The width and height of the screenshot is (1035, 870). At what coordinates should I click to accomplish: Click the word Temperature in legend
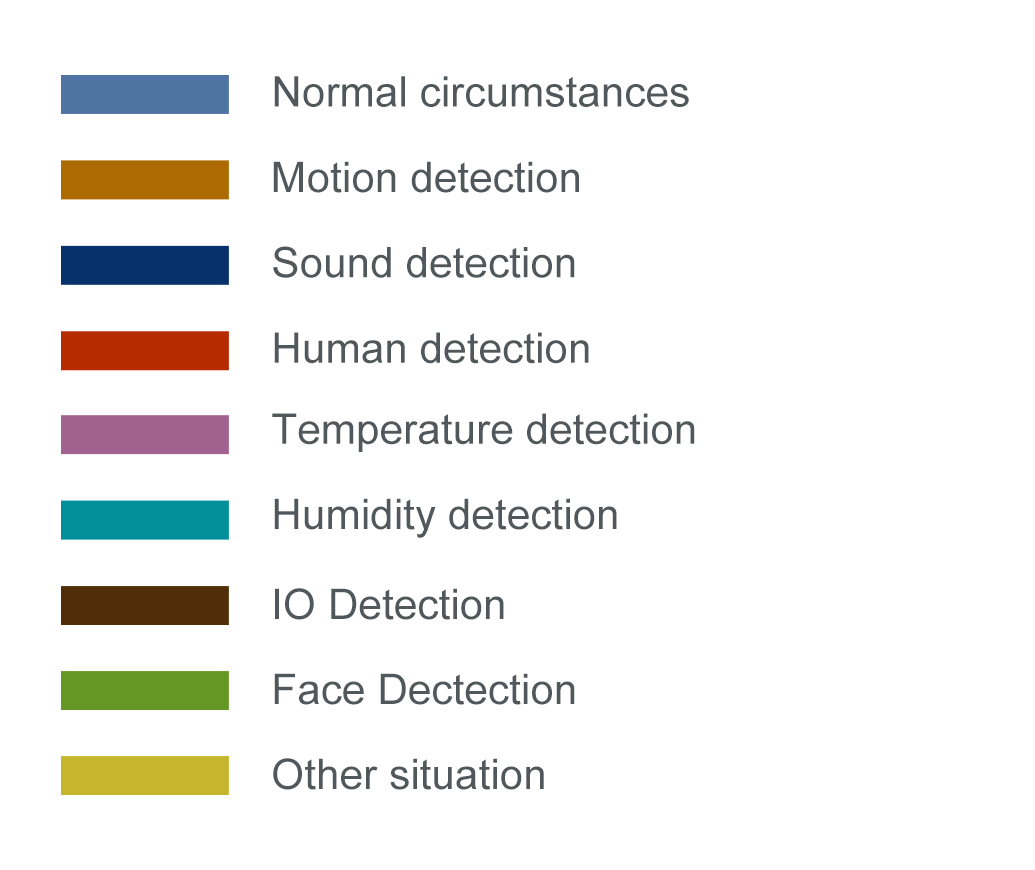pos(392,430)
